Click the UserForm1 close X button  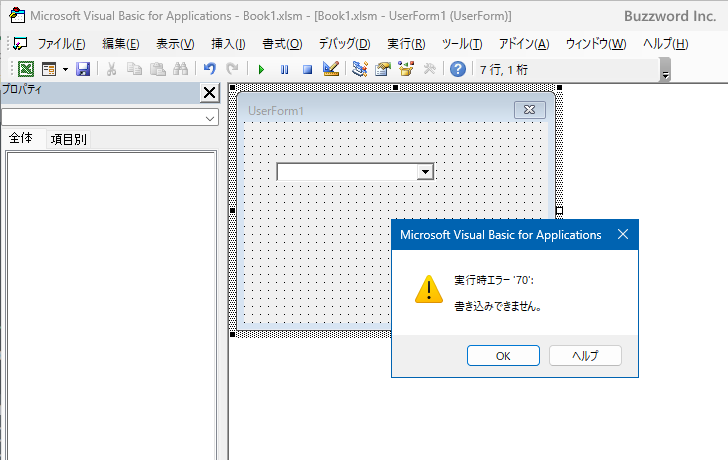pos(530,110)
